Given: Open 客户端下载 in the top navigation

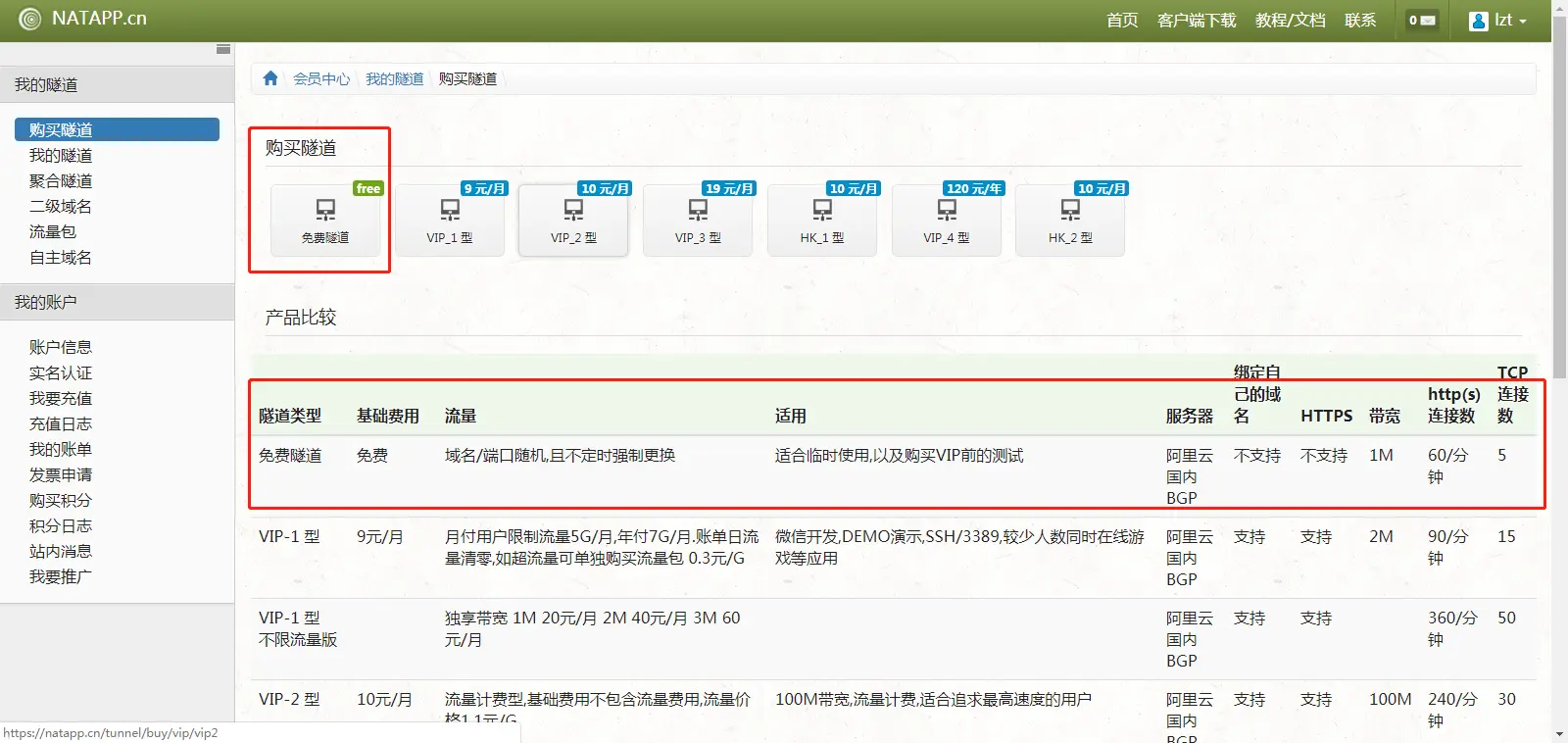Looking at the screenshot, I should click(x=1197, y=21).
